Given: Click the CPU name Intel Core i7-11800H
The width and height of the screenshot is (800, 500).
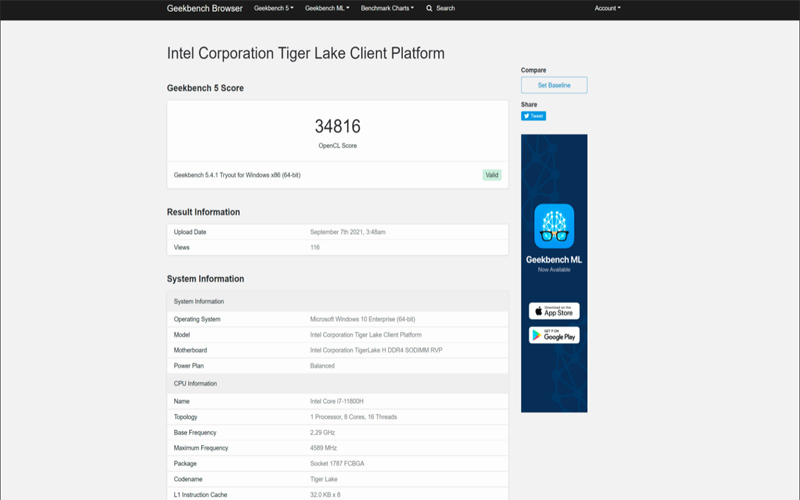Looking at the screenshot, I should point(337,402).
